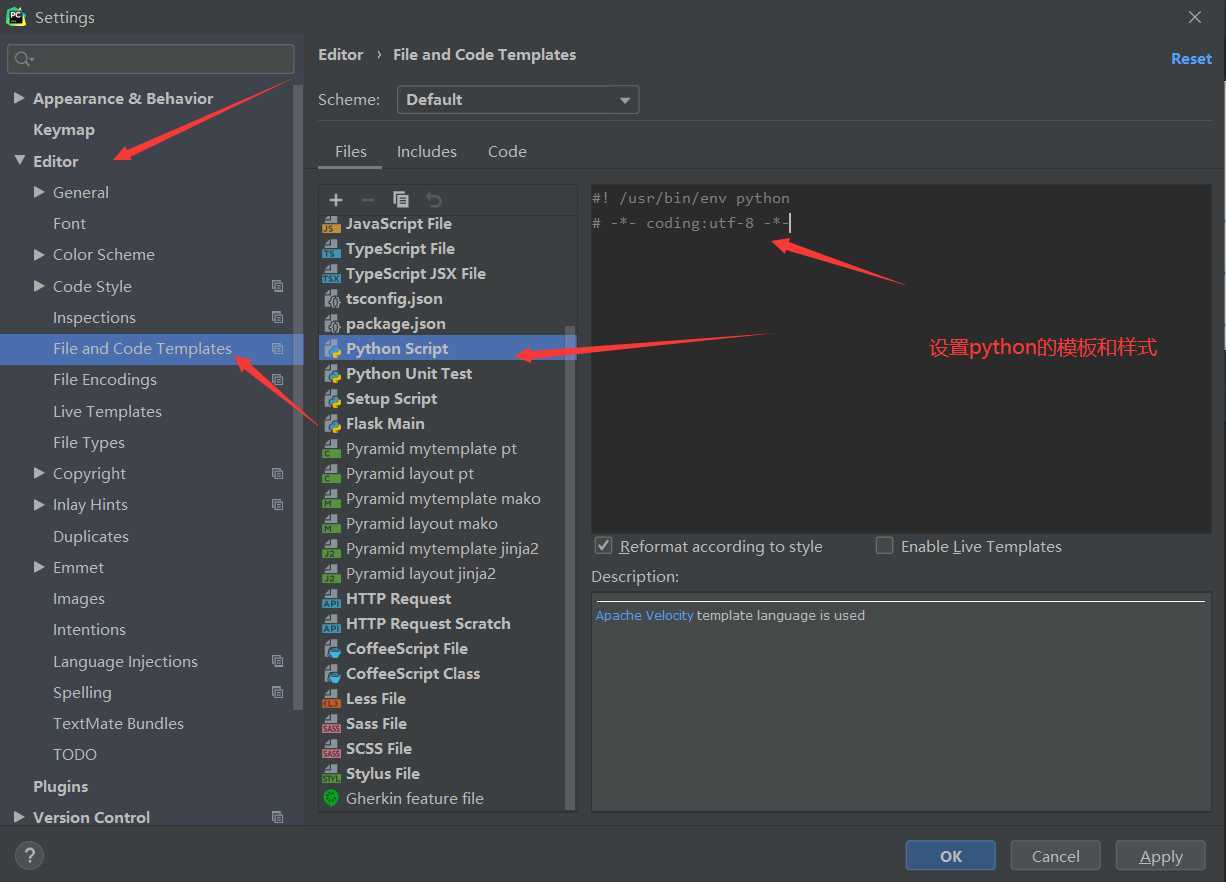Click the add template plus icon
The height and width of the screenshot is (882, 1226).
tap(336, 200)
